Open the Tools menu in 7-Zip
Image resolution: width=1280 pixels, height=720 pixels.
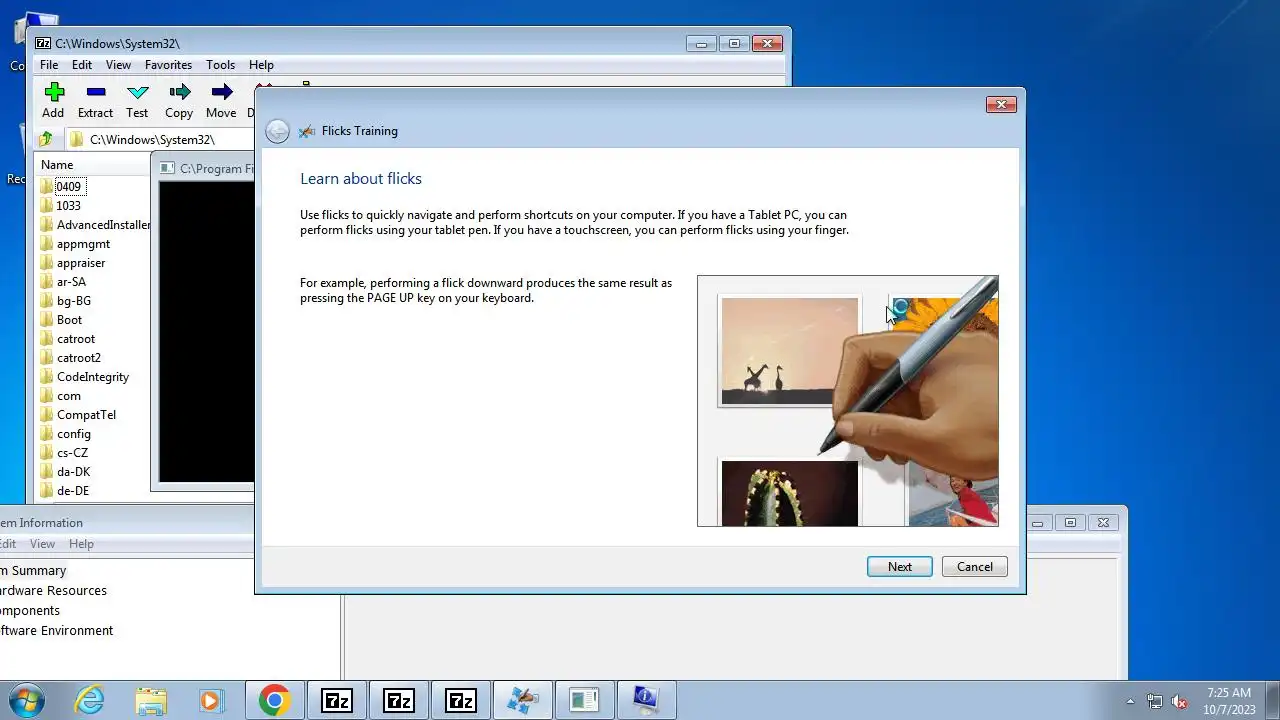220,65
